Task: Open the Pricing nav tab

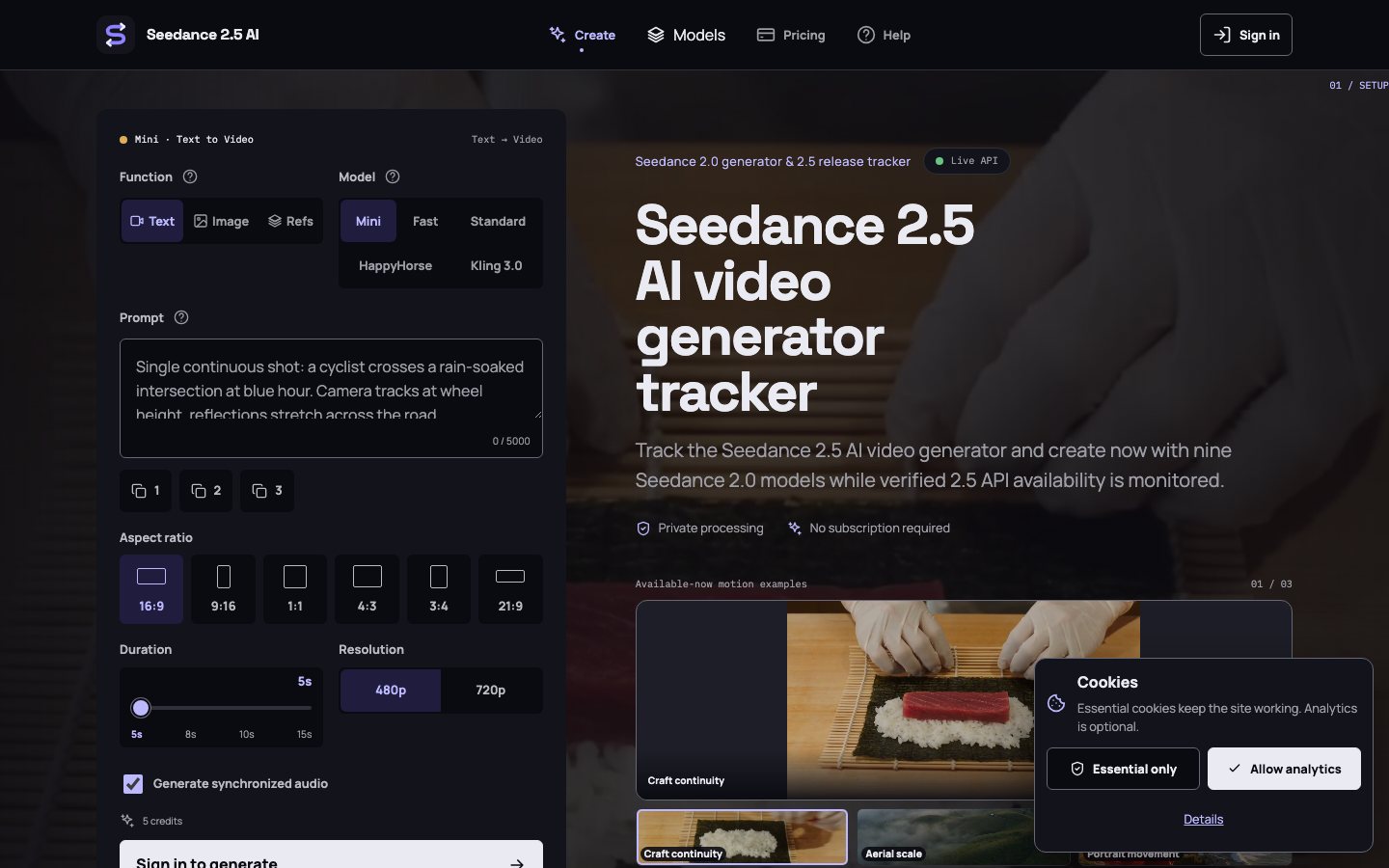Action: coord(791,35)
